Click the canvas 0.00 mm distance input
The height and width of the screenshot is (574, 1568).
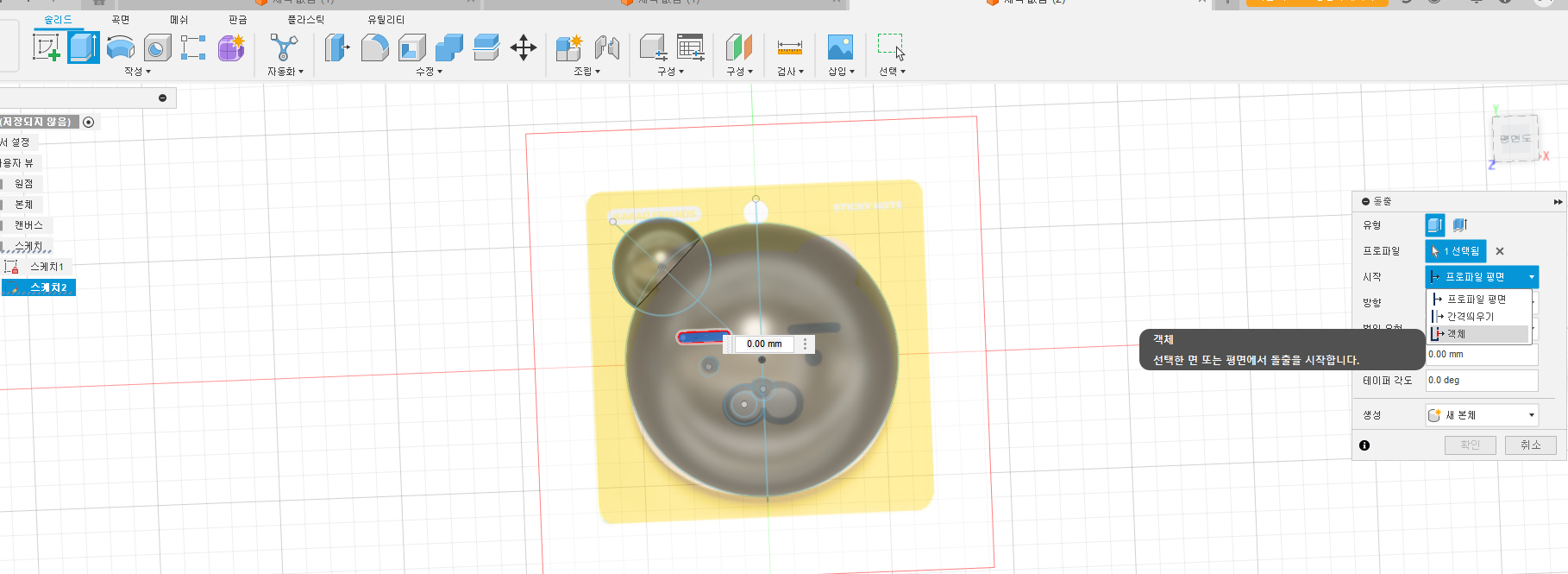[764, 344]
